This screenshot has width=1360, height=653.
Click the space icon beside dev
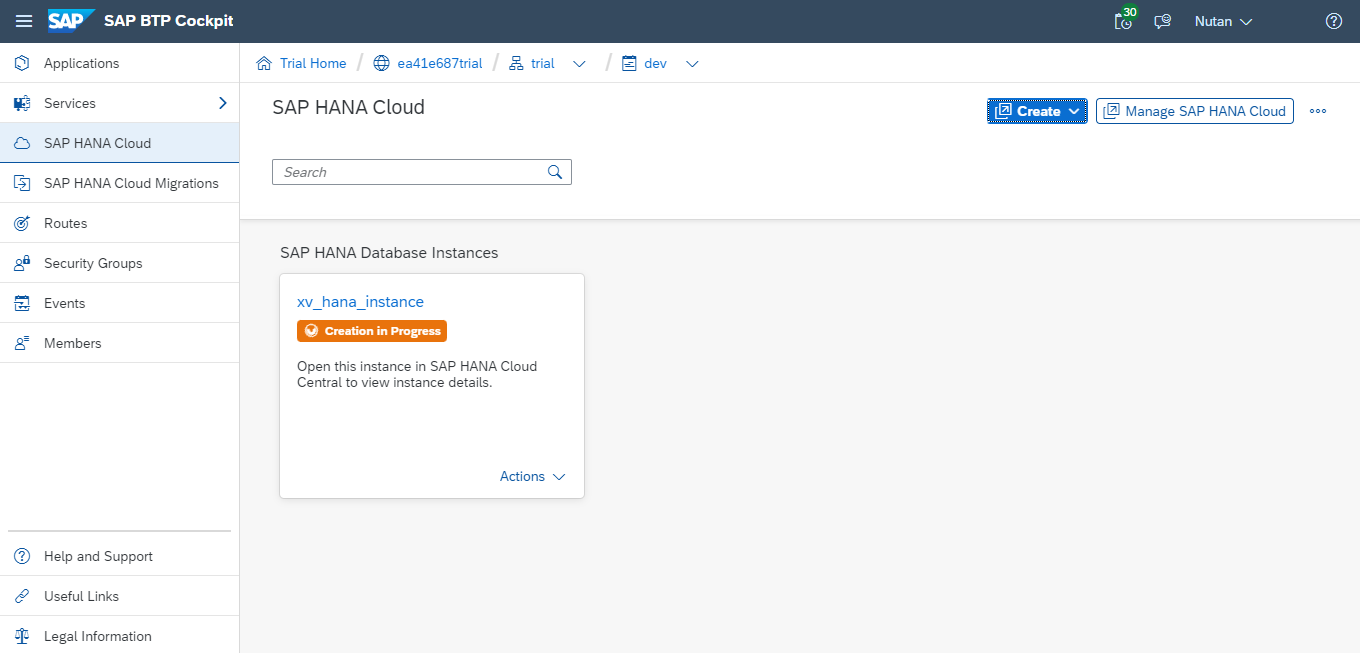(x=629, y=63)
